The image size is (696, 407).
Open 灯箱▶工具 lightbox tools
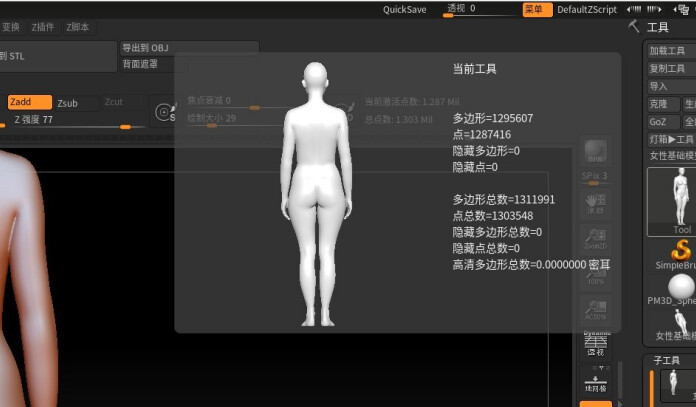pos(671,139)
